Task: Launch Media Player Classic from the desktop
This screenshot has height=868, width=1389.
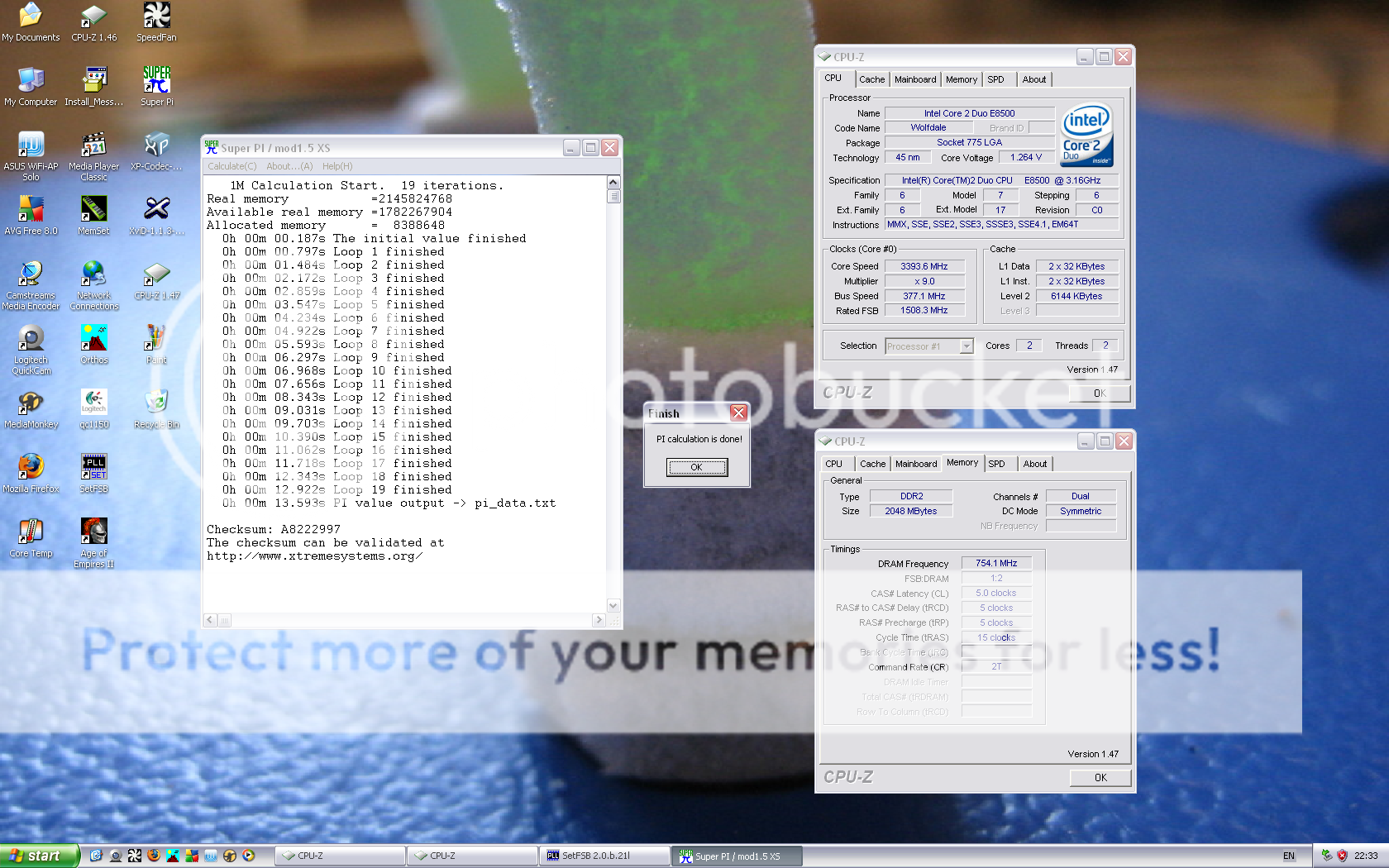Action: click(x=93, y=155)
